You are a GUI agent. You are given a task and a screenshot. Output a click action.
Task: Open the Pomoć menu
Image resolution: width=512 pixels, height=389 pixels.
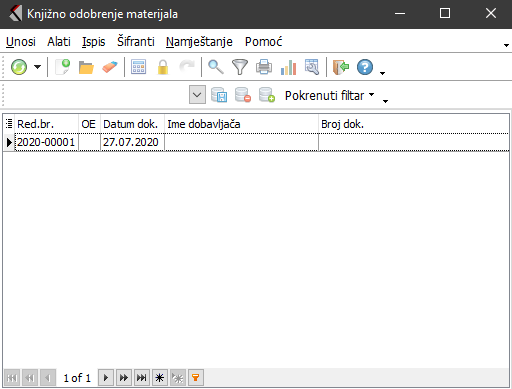coord(263,42)
